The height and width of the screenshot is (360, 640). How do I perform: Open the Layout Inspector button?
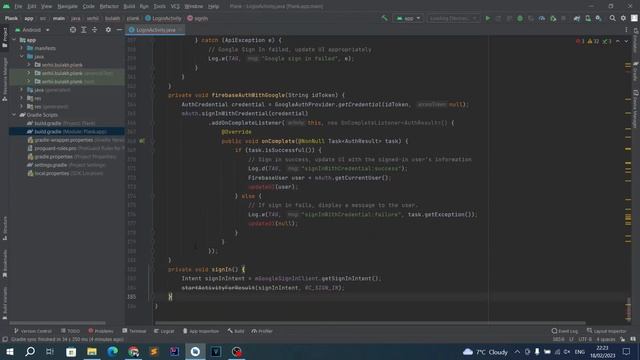pyautogui.click(x=607, y=331)
